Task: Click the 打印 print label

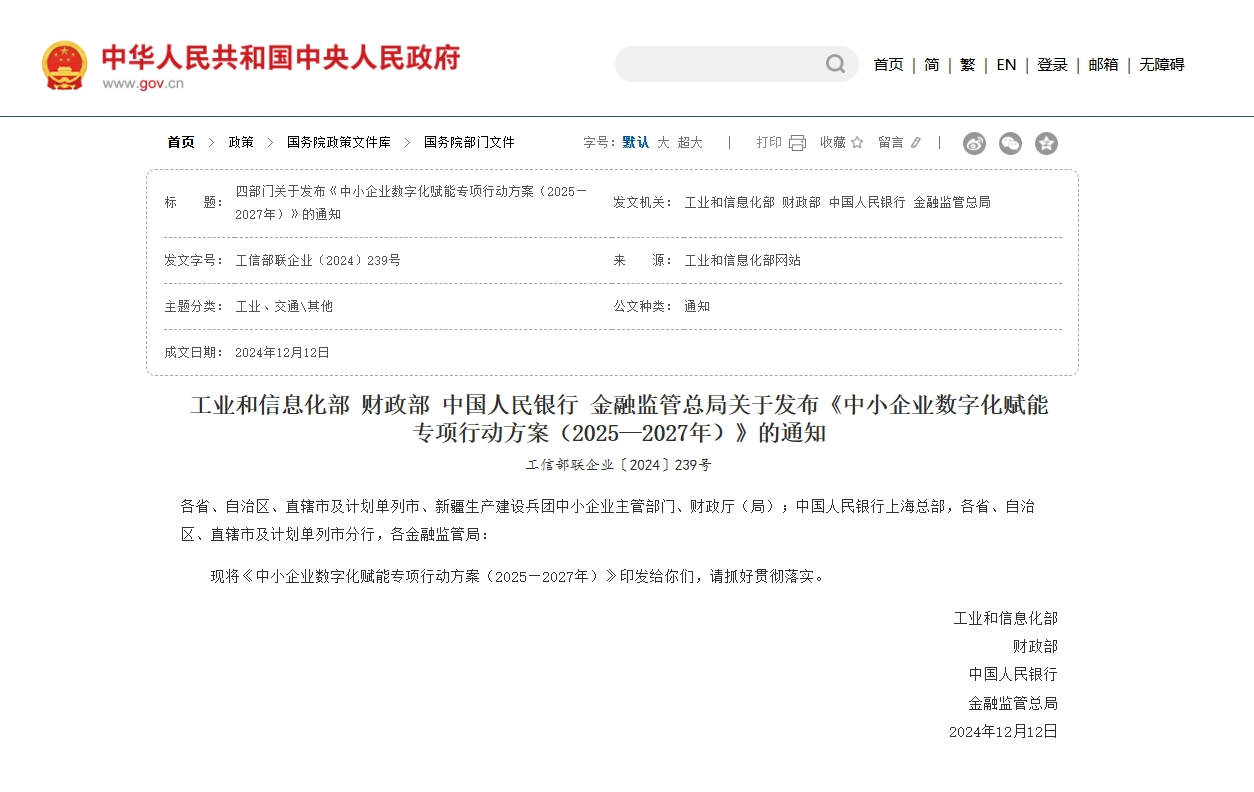Action: (x=769, y=143)
